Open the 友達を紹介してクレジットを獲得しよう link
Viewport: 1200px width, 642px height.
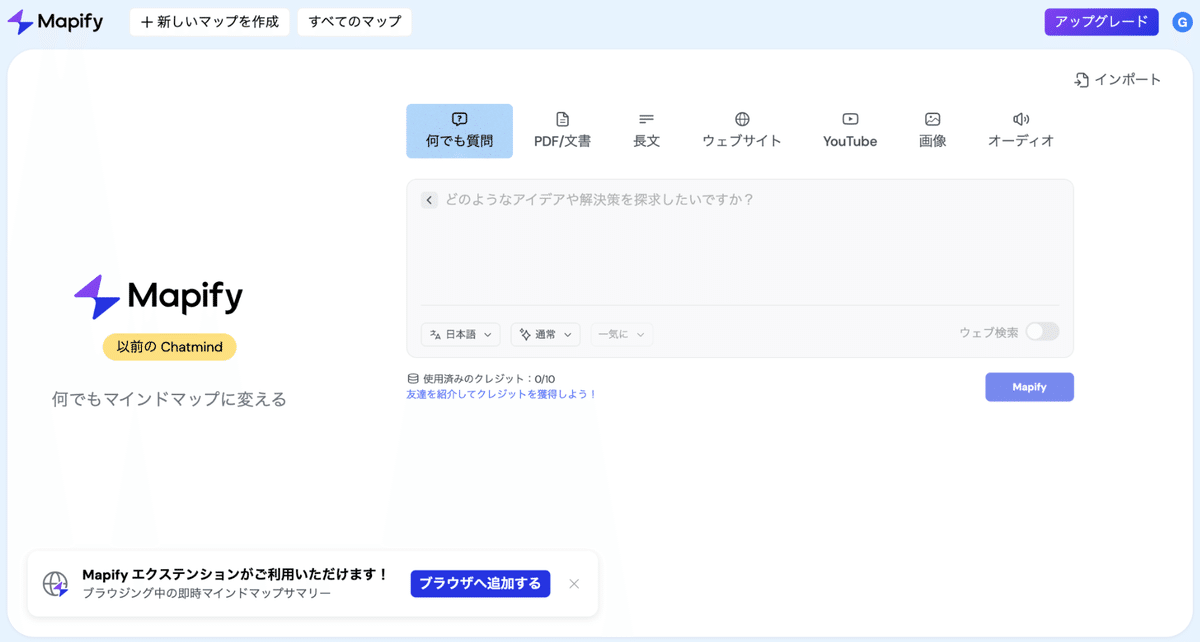pos(502,394)
